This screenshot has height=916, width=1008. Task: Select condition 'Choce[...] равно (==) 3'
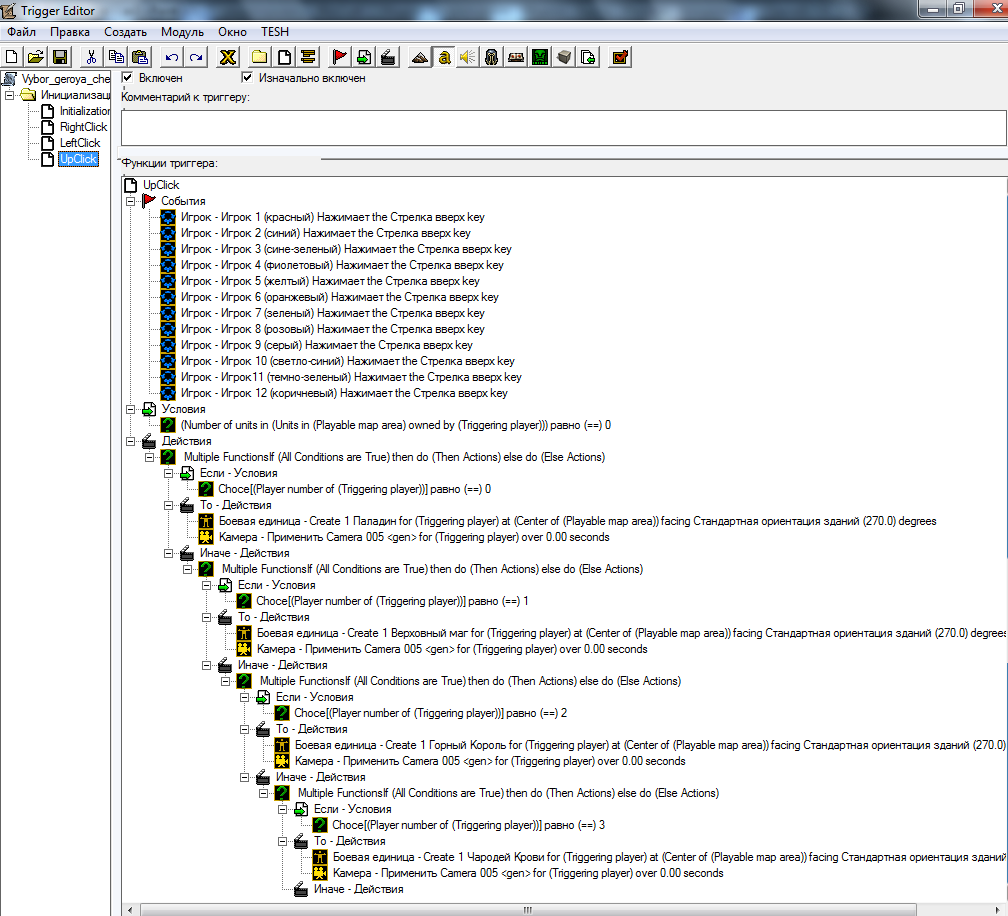pyautogui.click(x=468, y=825)
